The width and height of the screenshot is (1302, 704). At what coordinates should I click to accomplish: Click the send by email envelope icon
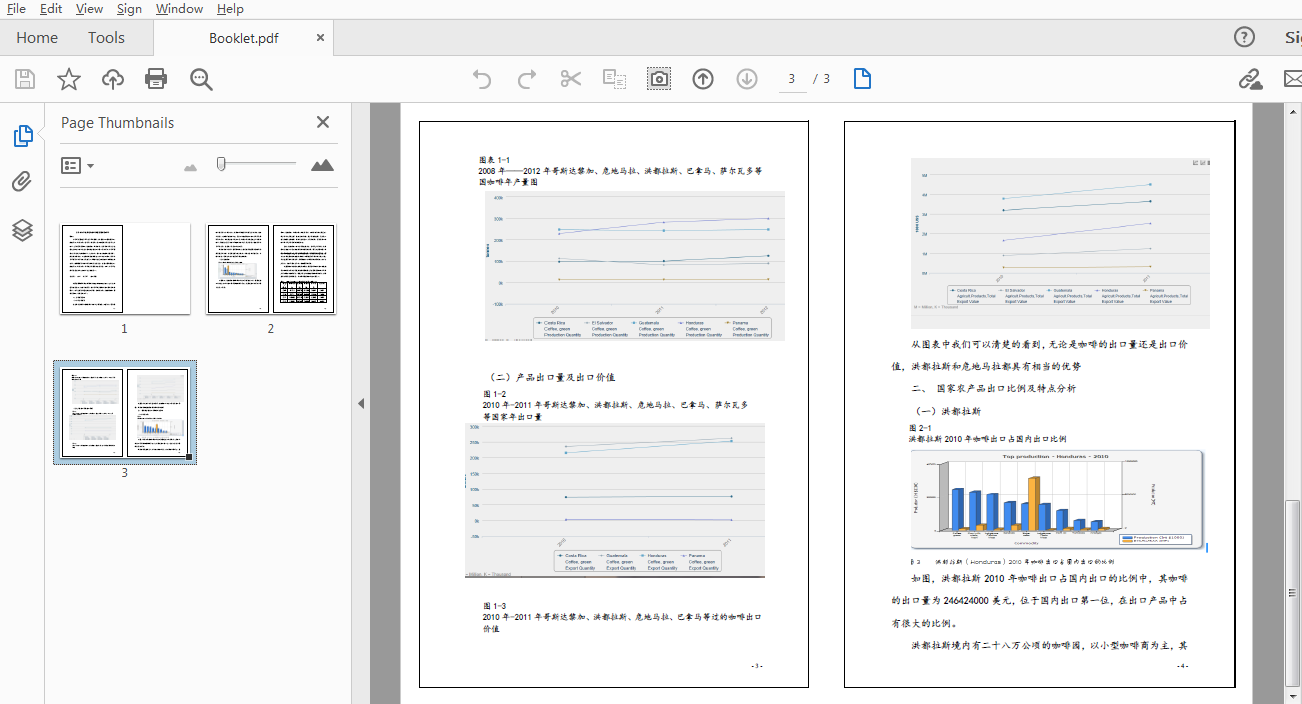click(1292, 79)
